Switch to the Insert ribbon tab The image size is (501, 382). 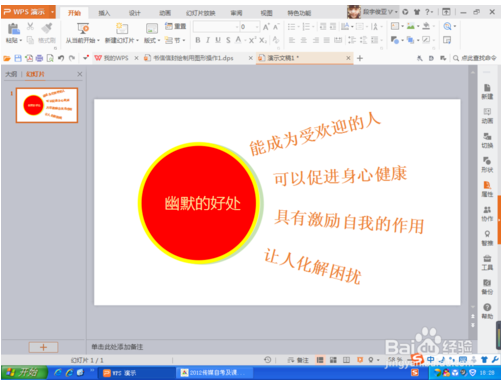(104, 13)
